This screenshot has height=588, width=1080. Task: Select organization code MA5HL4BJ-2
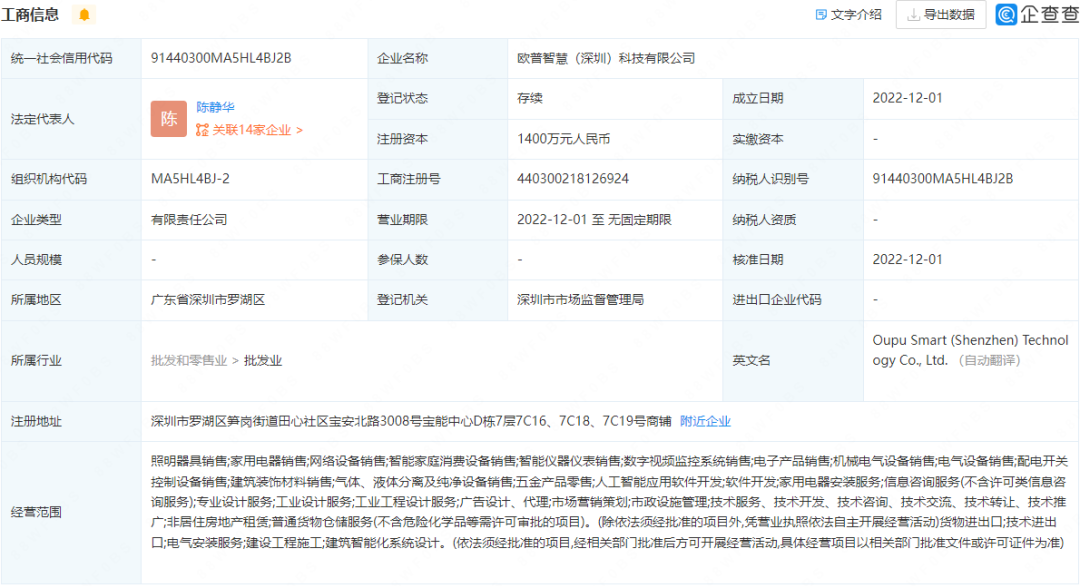pyautogui.click(x=190, y=178)
